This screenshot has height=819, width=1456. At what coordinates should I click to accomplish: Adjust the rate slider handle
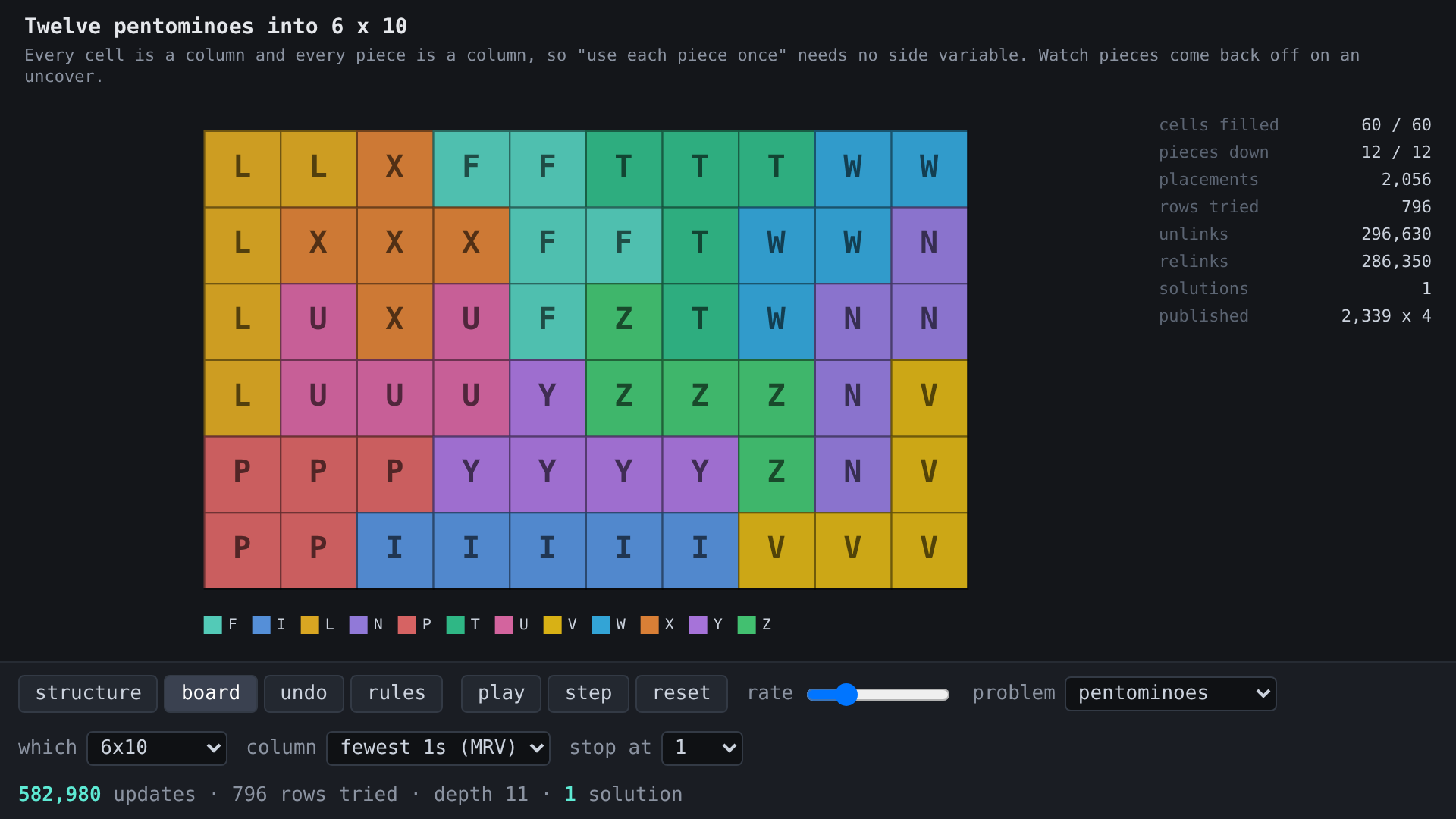click(x=846, y=694)
